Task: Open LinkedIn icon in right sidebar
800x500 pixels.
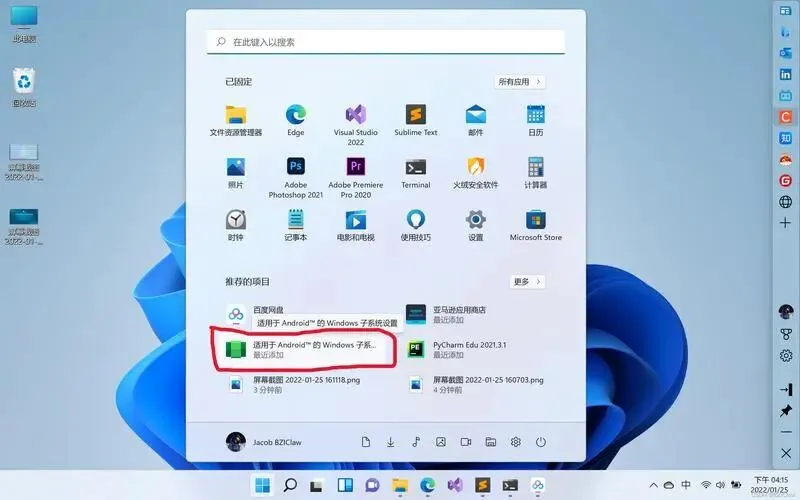Action: 786,74
